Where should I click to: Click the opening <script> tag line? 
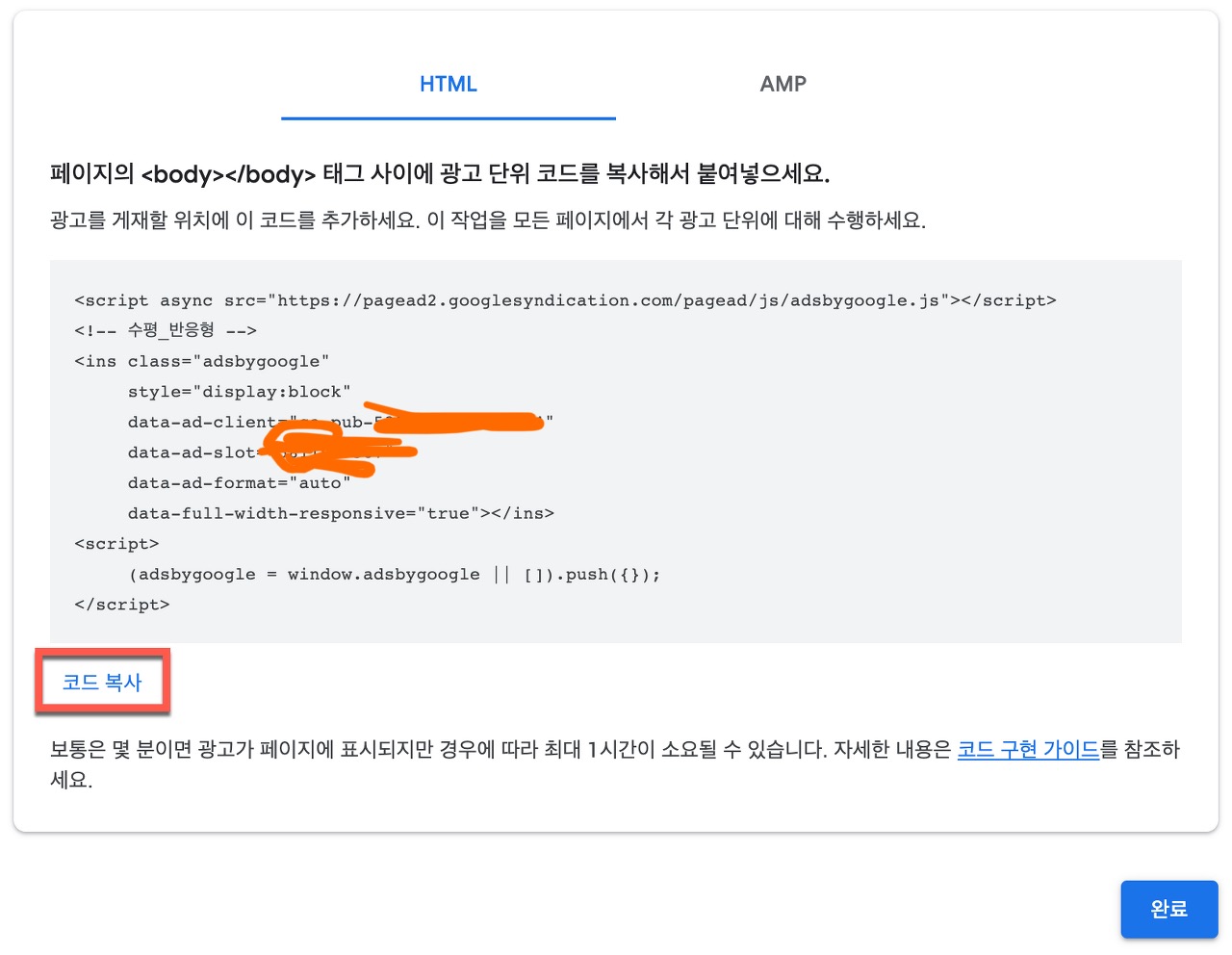[116, 544]
